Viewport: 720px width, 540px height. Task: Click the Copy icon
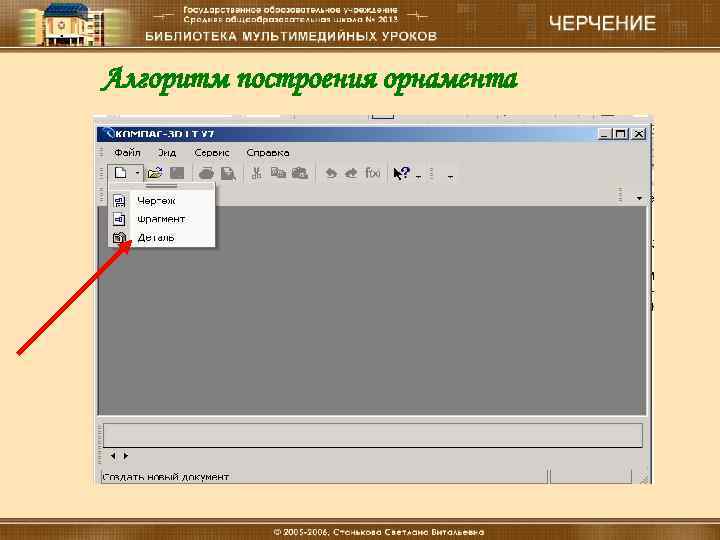[x=278, y=173]
